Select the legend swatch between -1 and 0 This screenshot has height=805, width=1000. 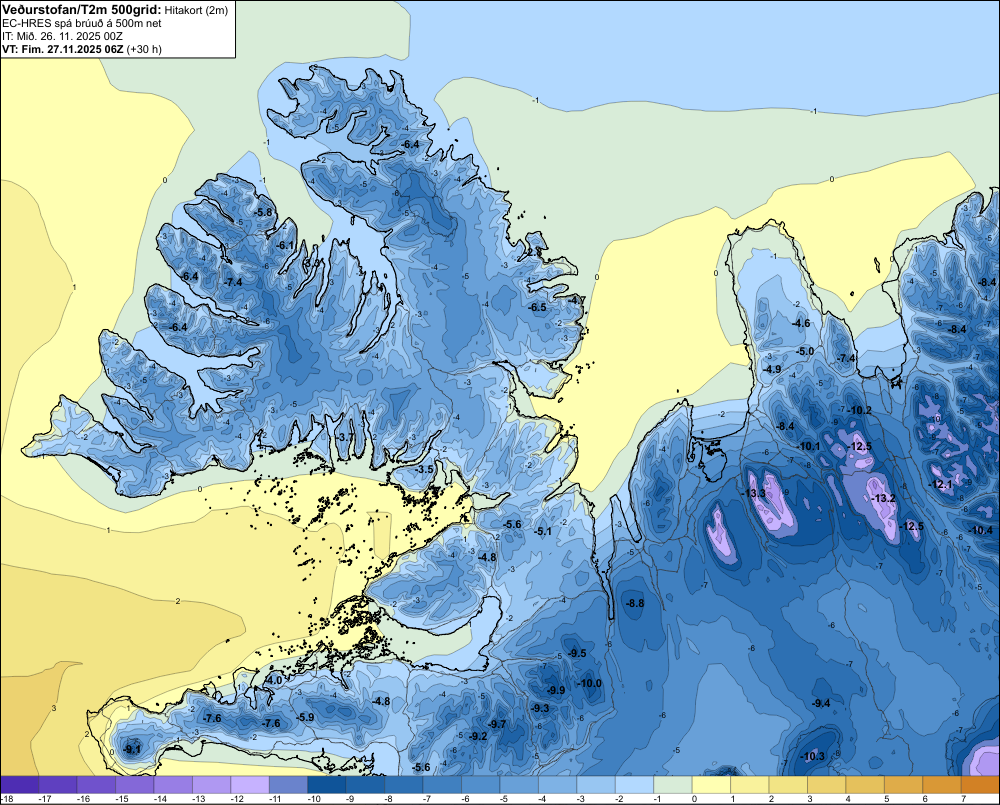(x=673, y=785)
